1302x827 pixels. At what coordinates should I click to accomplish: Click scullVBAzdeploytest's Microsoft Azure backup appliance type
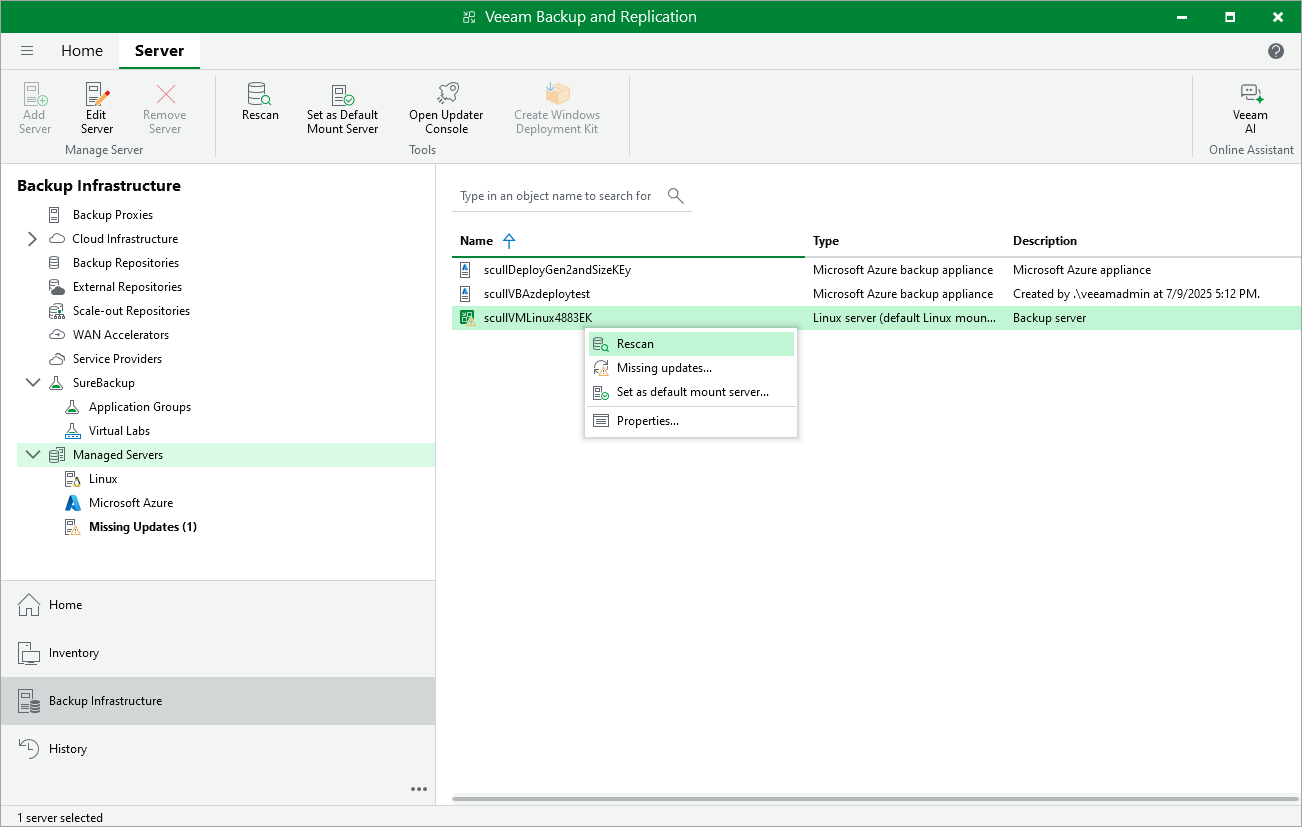(903, 294)
